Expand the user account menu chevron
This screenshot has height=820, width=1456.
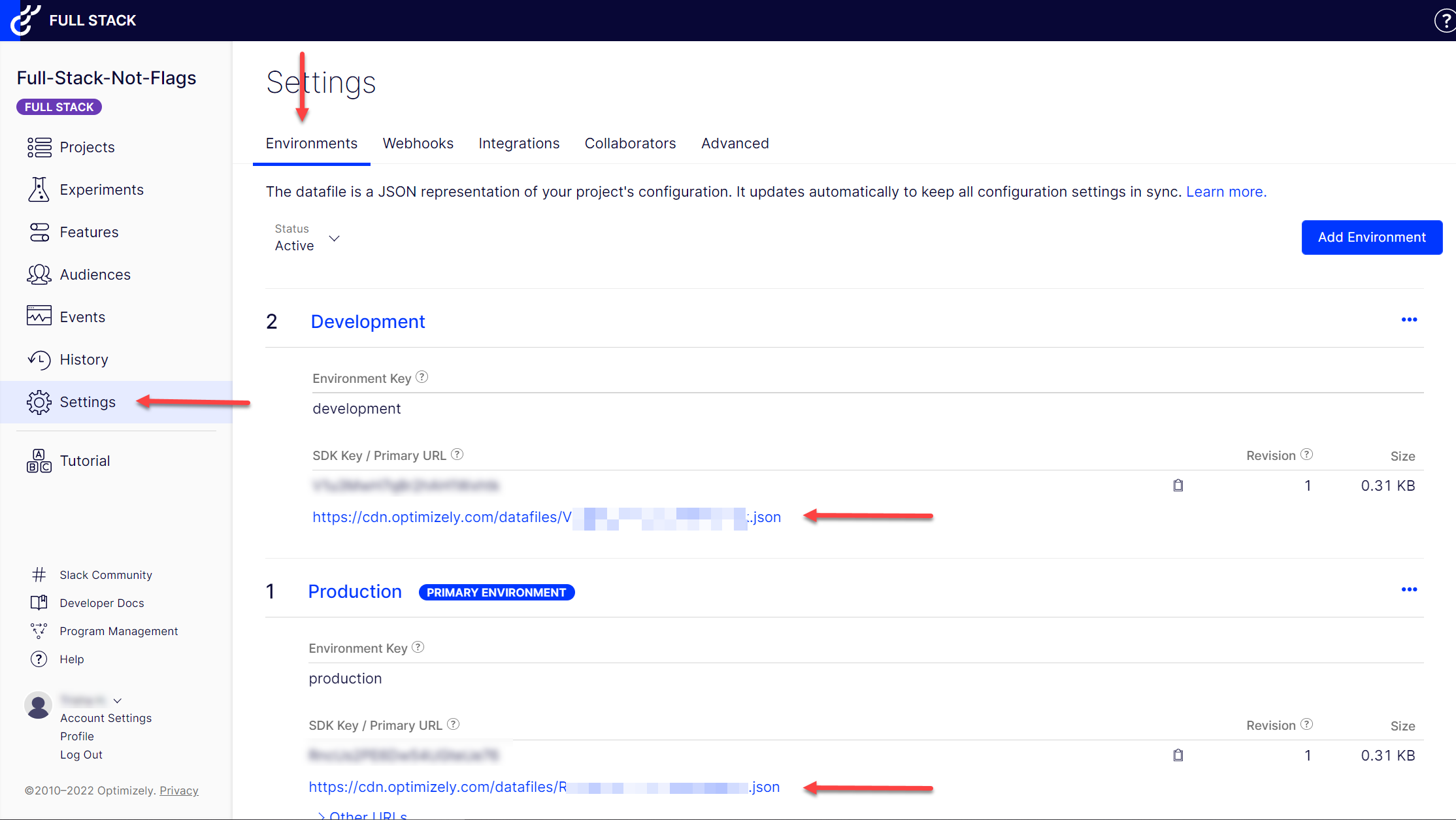coord(118,700)
